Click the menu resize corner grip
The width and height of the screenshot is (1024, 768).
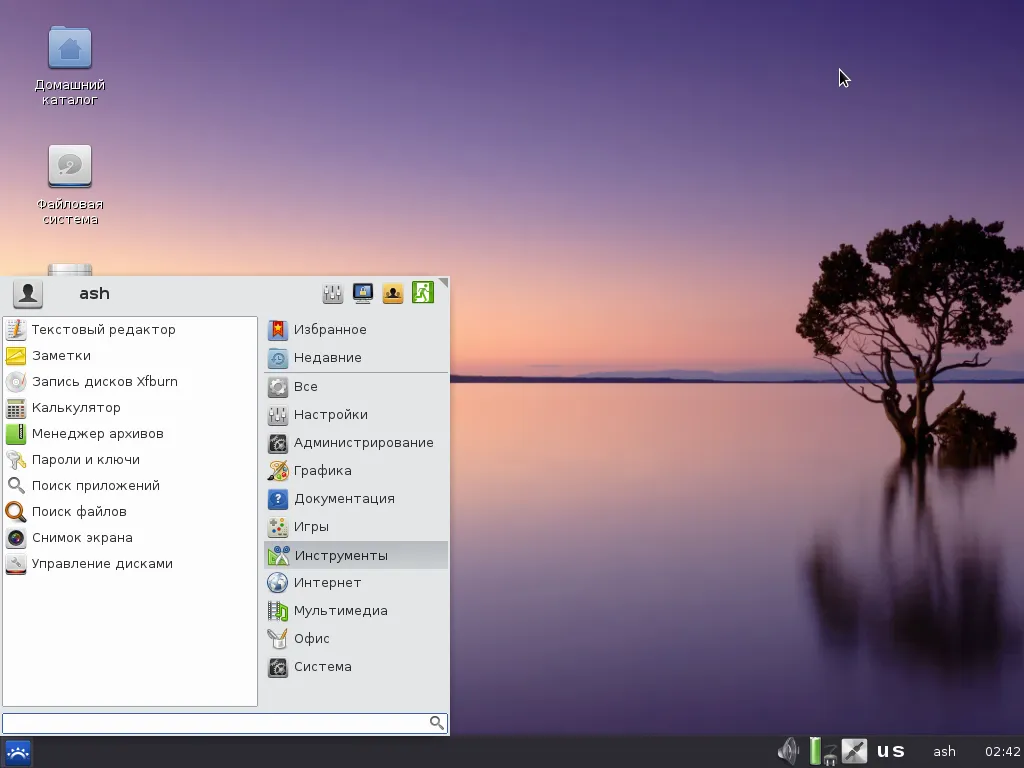pos(444,282)
